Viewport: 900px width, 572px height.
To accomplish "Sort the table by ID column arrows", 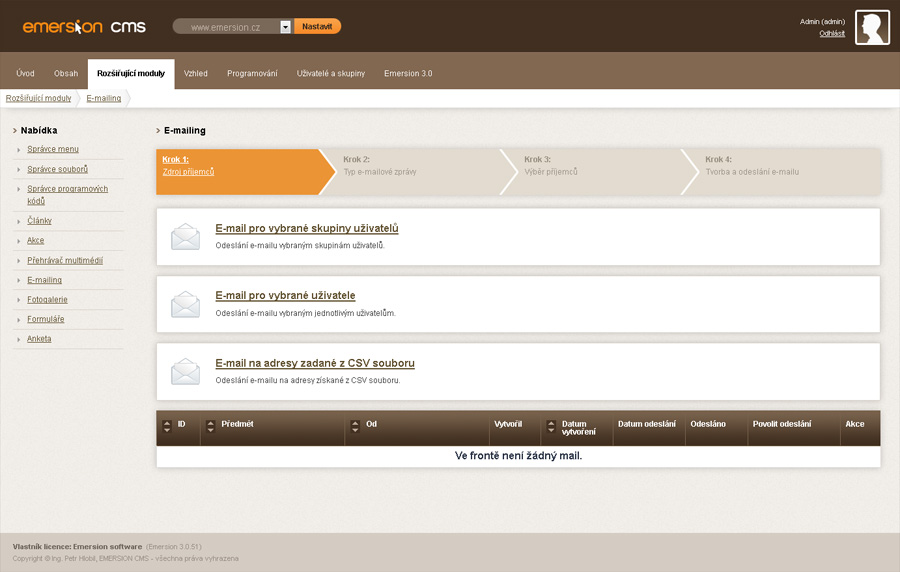I will 167,427.
